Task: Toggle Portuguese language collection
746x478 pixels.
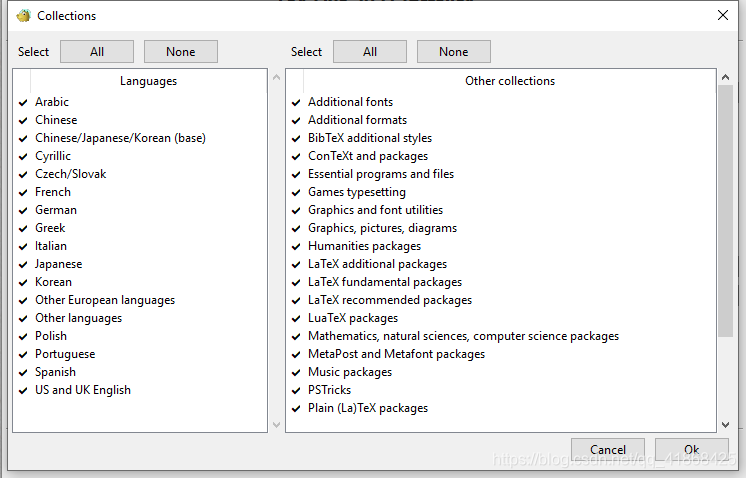Action: click(x=23, y=354)
